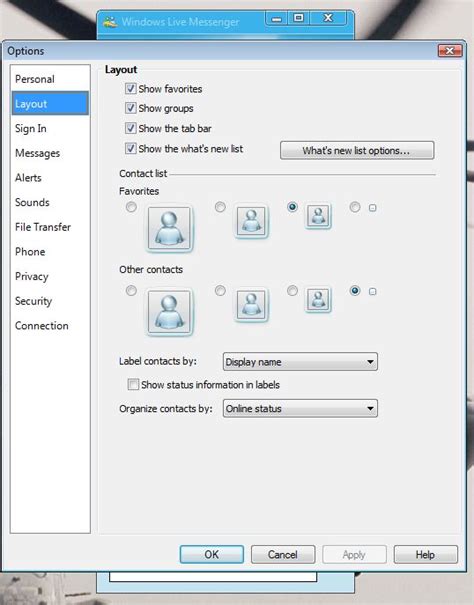Maximize the Windows Live Messenger window
This screenshot has width=474, height=605.
[x=299, y=18]
